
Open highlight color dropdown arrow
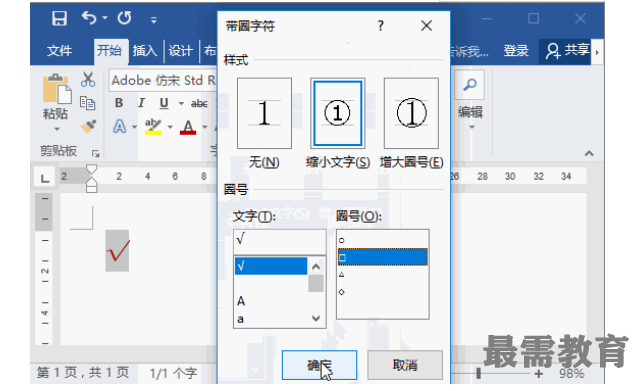(x=170, y=128)
